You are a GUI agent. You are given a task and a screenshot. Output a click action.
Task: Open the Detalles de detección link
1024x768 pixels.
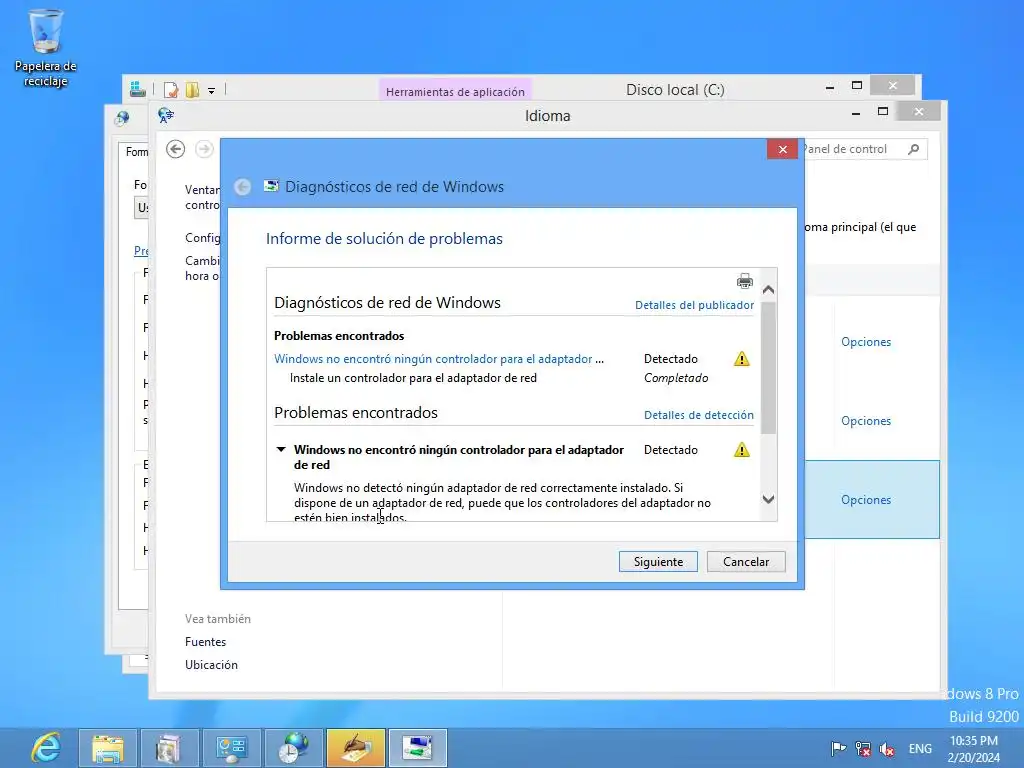click(x=699, y=415)
